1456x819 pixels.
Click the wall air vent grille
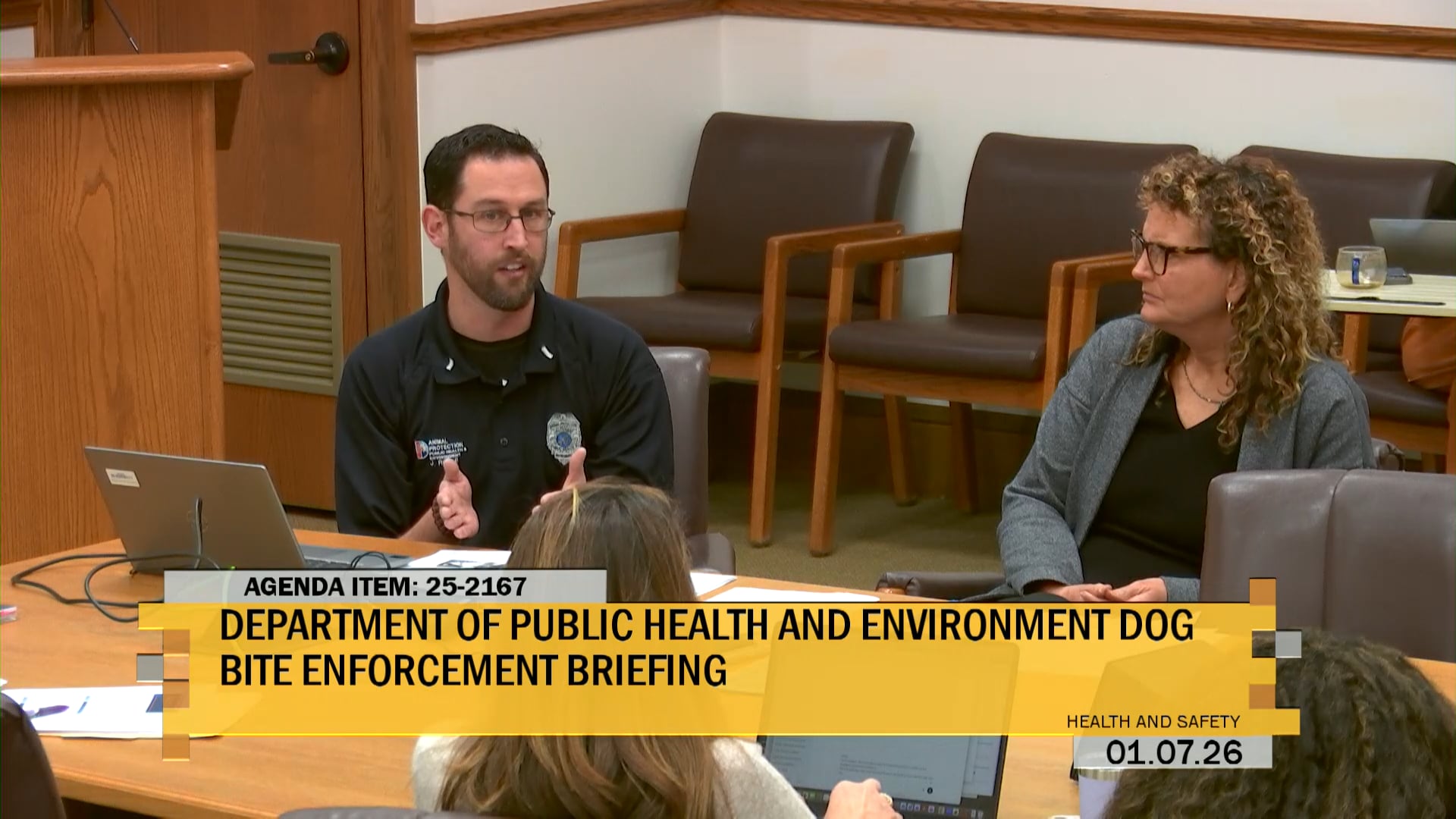[x=280, y=312]
